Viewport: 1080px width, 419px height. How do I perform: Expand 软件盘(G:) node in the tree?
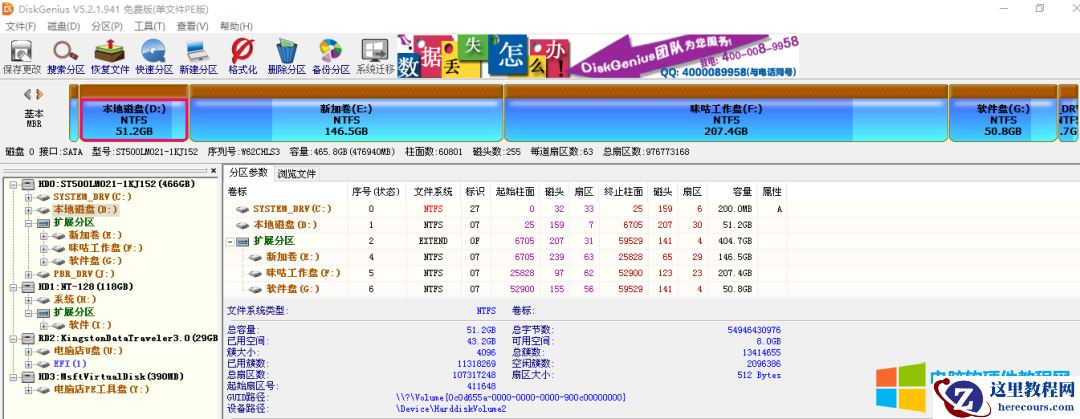coord(44,261)
